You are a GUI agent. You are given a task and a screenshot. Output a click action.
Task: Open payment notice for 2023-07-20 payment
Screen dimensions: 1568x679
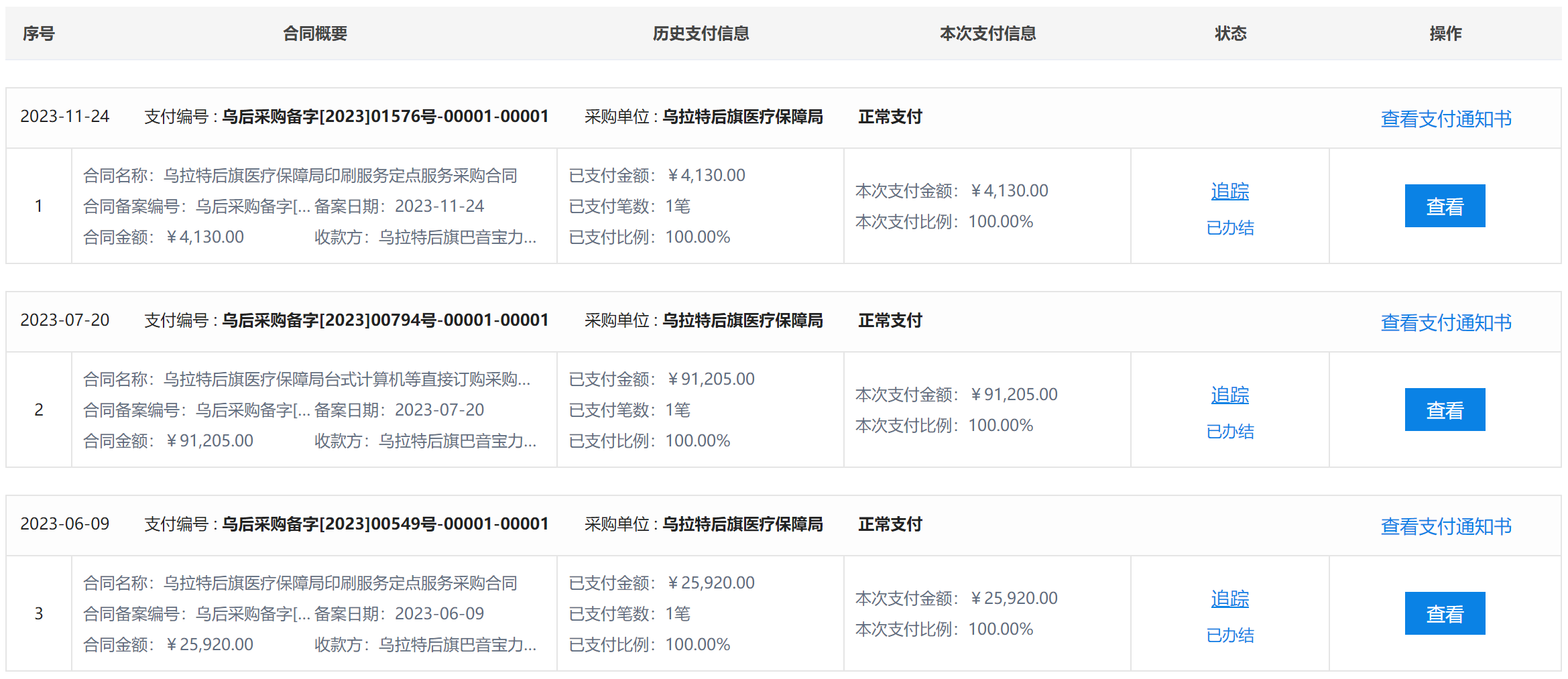[x=1446, y=322]
